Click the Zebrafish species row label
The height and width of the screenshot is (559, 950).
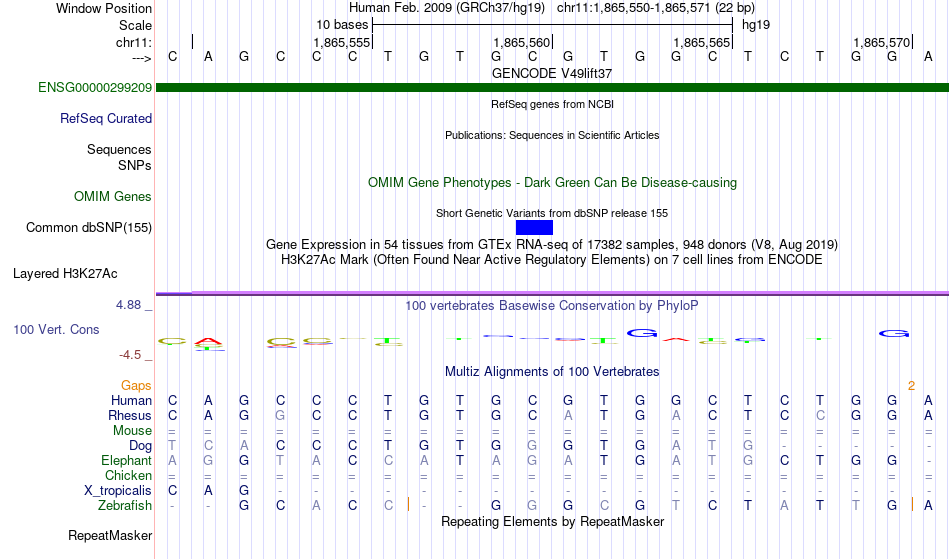tap(125, 505)
